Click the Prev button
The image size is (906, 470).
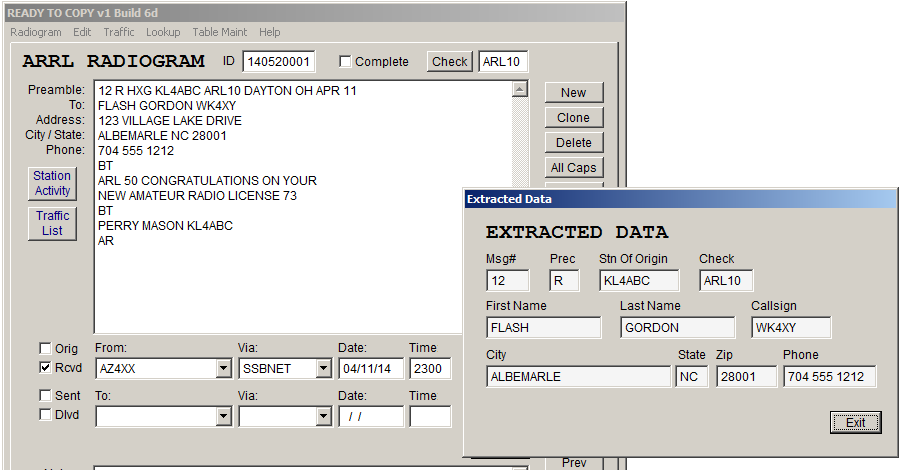point(574,462)
